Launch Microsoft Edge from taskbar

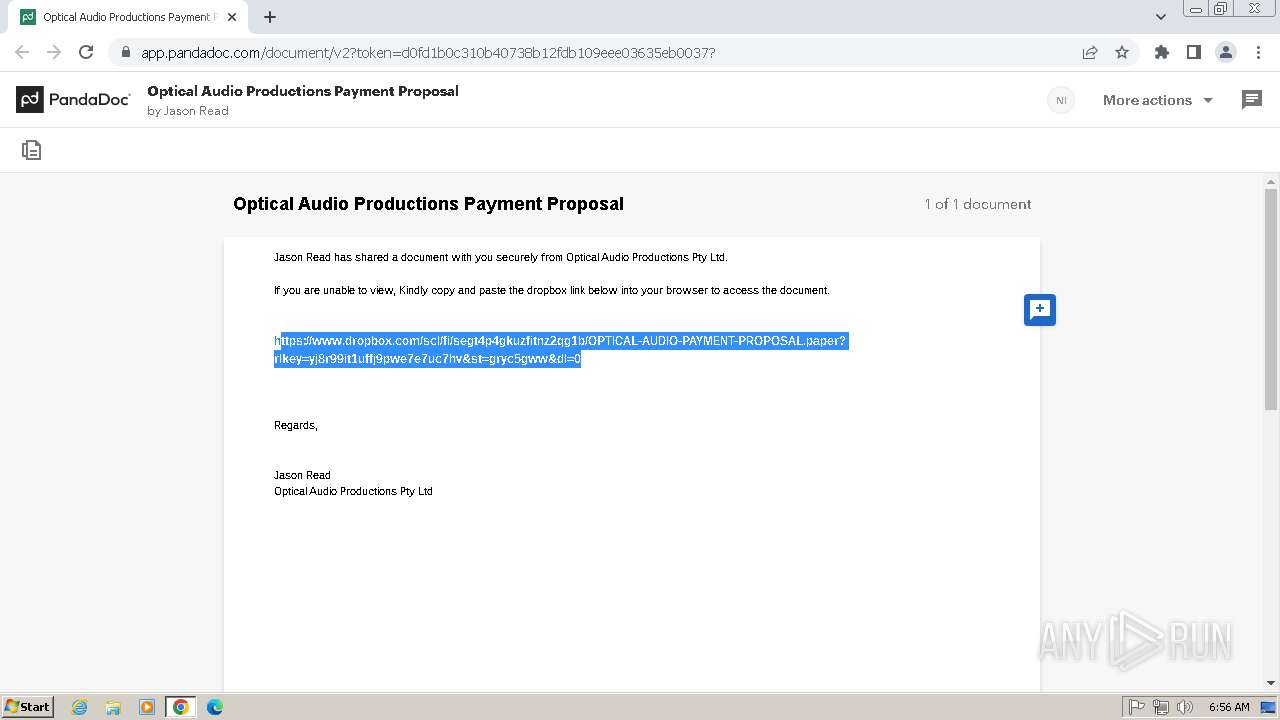[x=215, y=707]
